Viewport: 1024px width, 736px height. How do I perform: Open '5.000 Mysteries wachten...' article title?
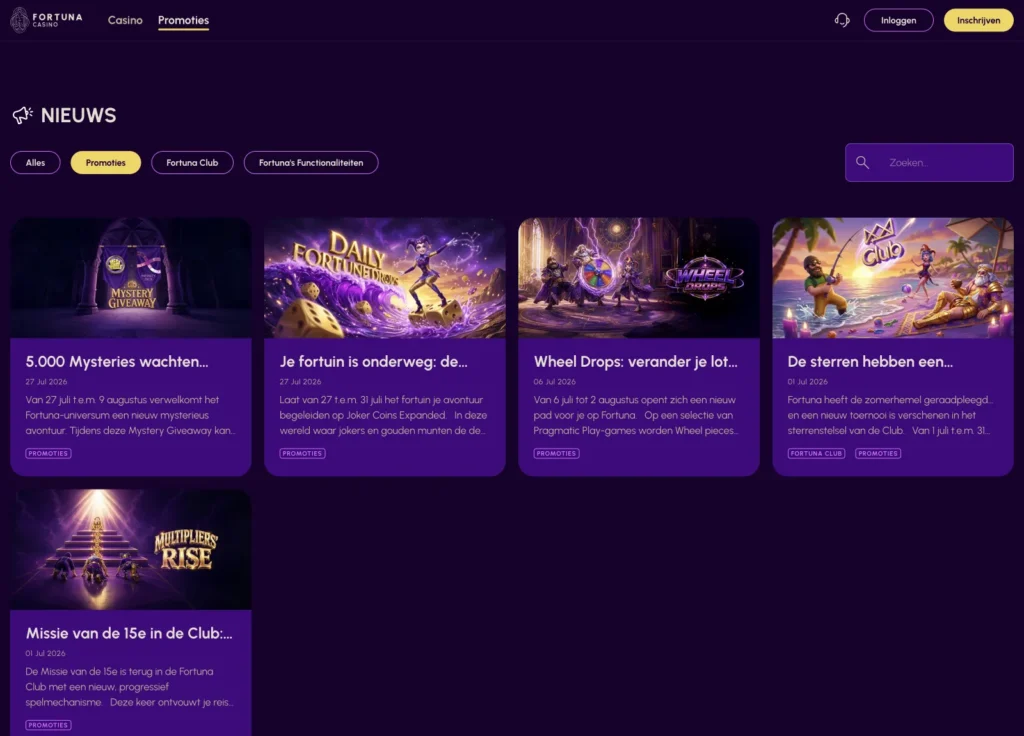coord(117,362)
